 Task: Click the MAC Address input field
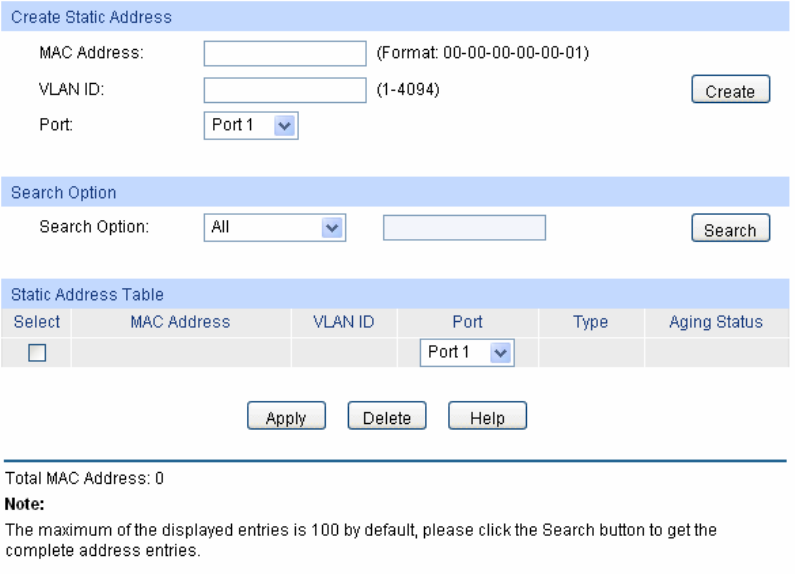[284, 53]
